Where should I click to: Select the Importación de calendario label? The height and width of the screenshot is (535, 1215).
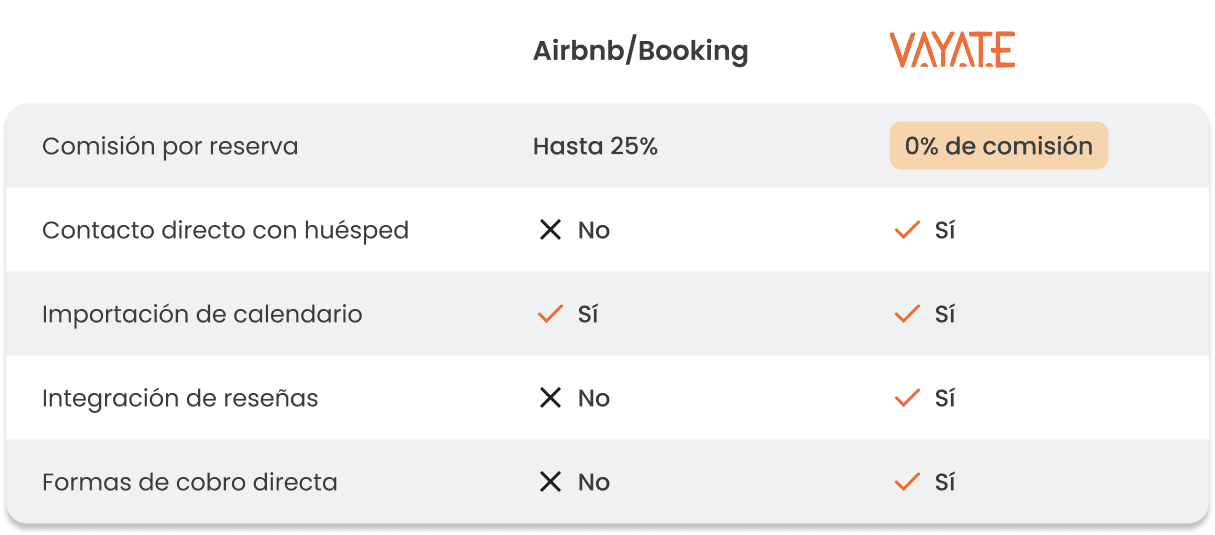coord(202,314)
